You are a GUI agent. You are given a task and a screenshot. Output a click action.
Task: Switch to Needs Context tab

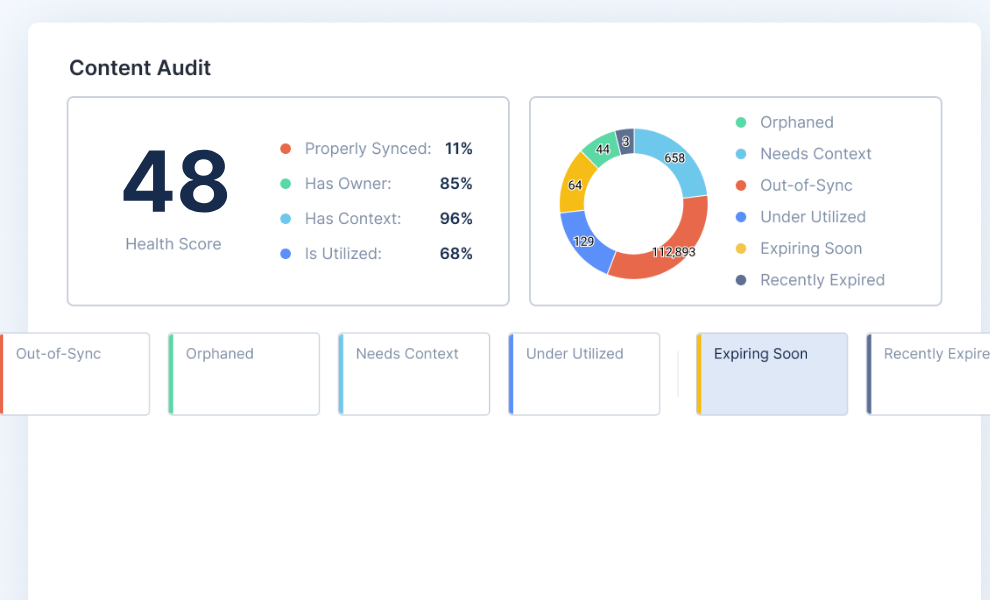414,374
